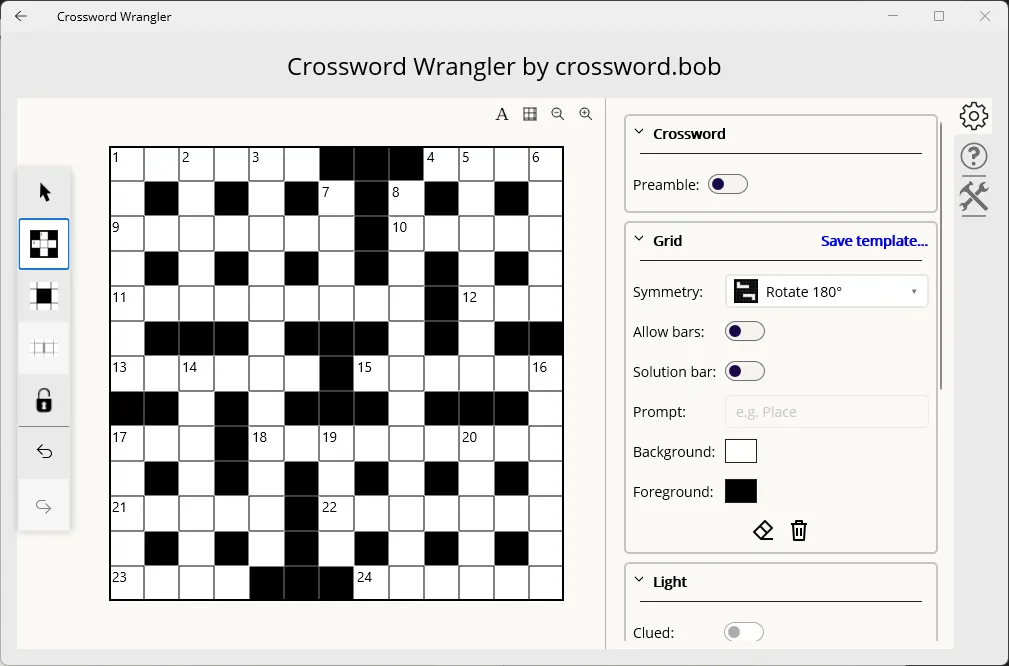Click the Foreground black color swatch
Screen dimensions: 1009x666
coord(741,491)
